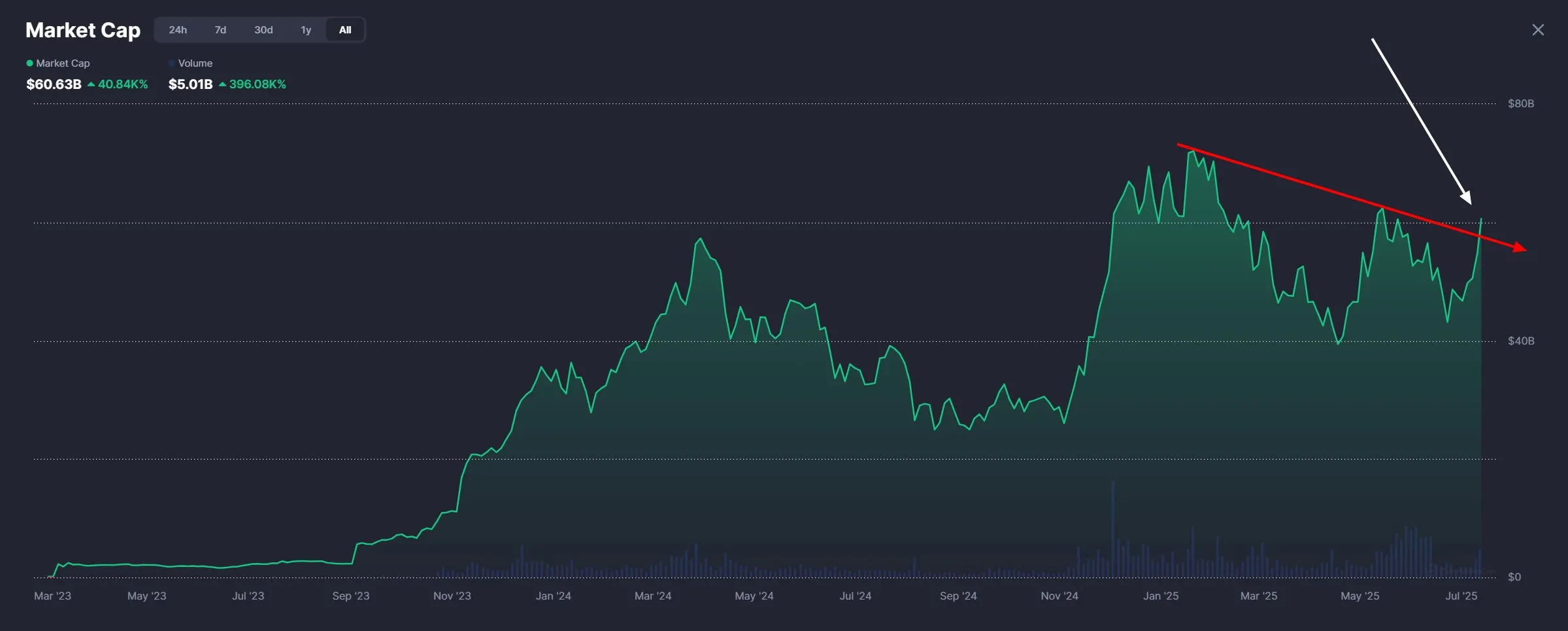
Task: Click the Jul '25 date label
Action: click(x=1461, y=596)
